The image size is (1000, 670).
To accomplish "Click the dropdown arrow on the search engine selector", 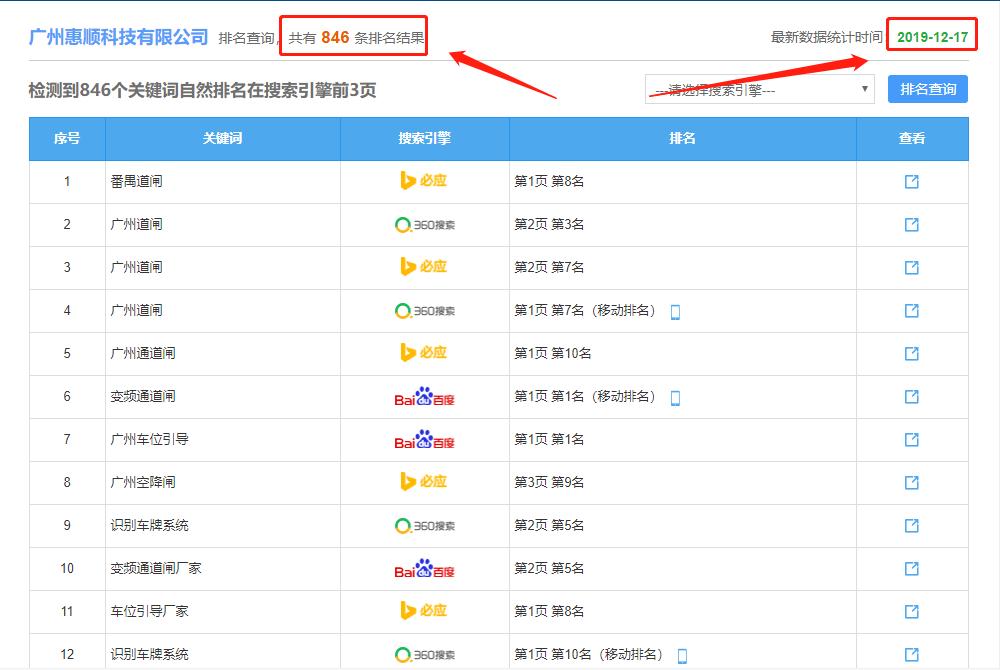I will [x=866, y=89].
